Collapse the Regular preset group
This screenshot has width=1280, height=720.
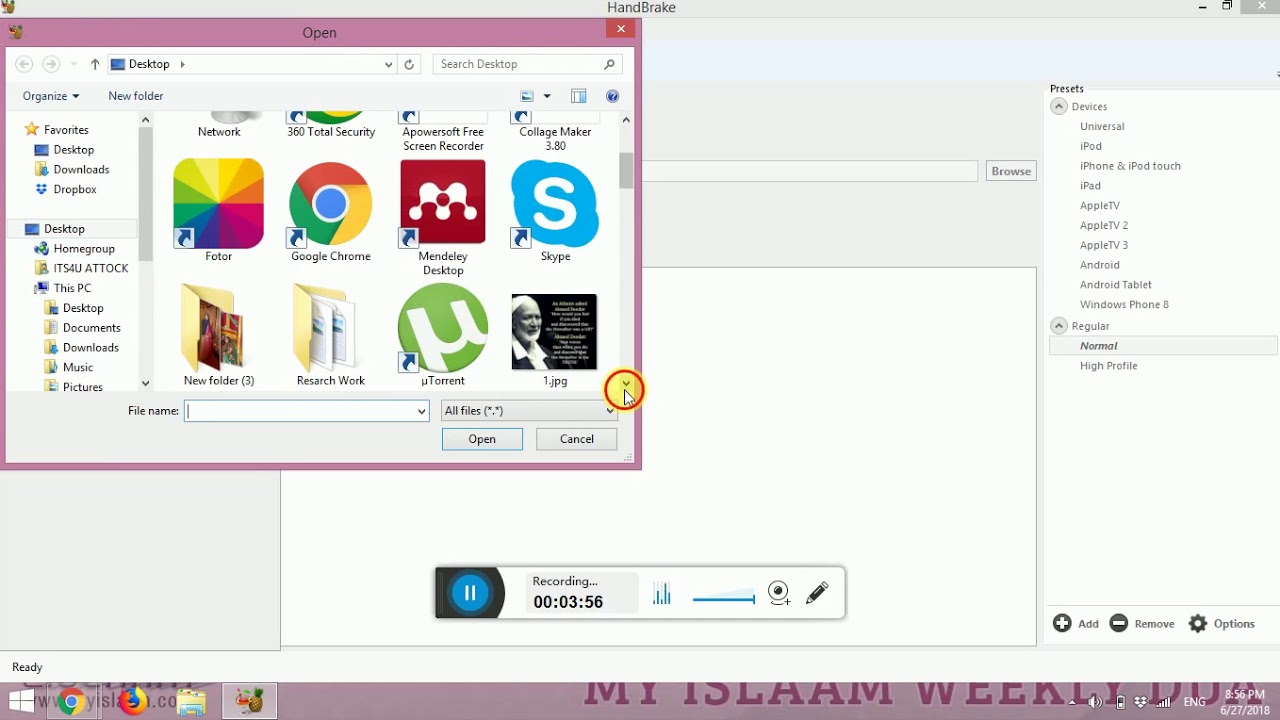1059,326
